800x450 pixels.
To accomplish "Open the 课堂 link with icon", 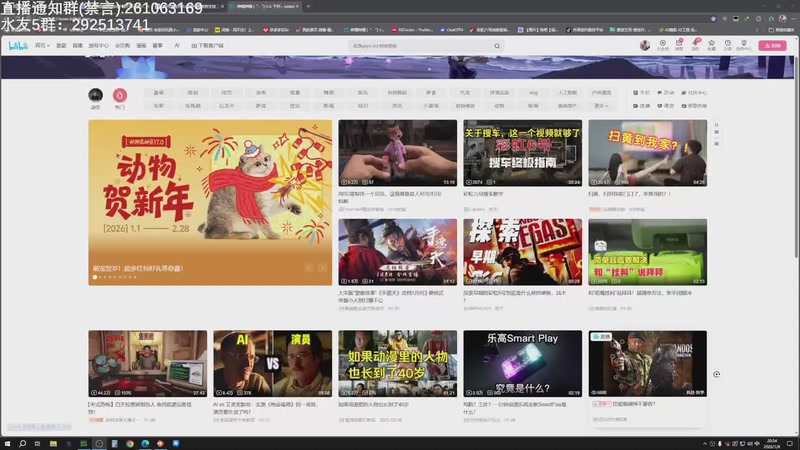I will pos(666,106).
